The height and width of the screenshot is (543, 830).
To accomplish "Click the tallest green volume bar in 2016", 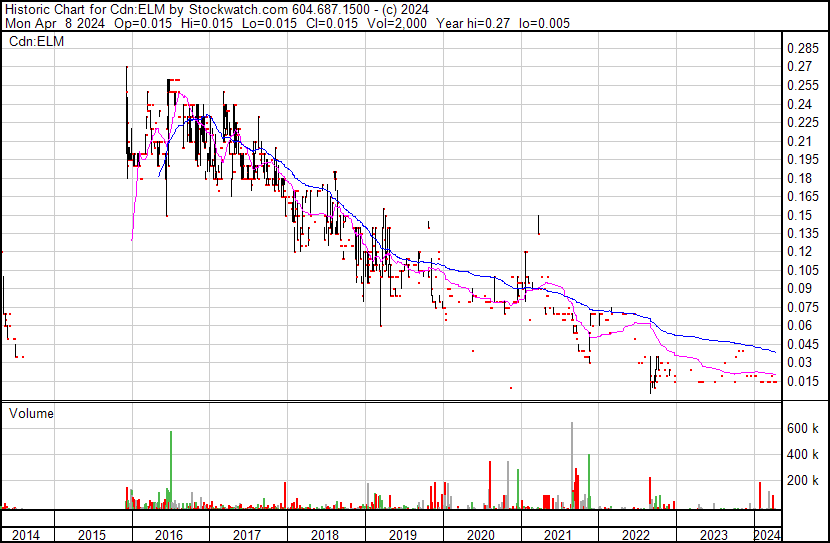I will [171, 470].
